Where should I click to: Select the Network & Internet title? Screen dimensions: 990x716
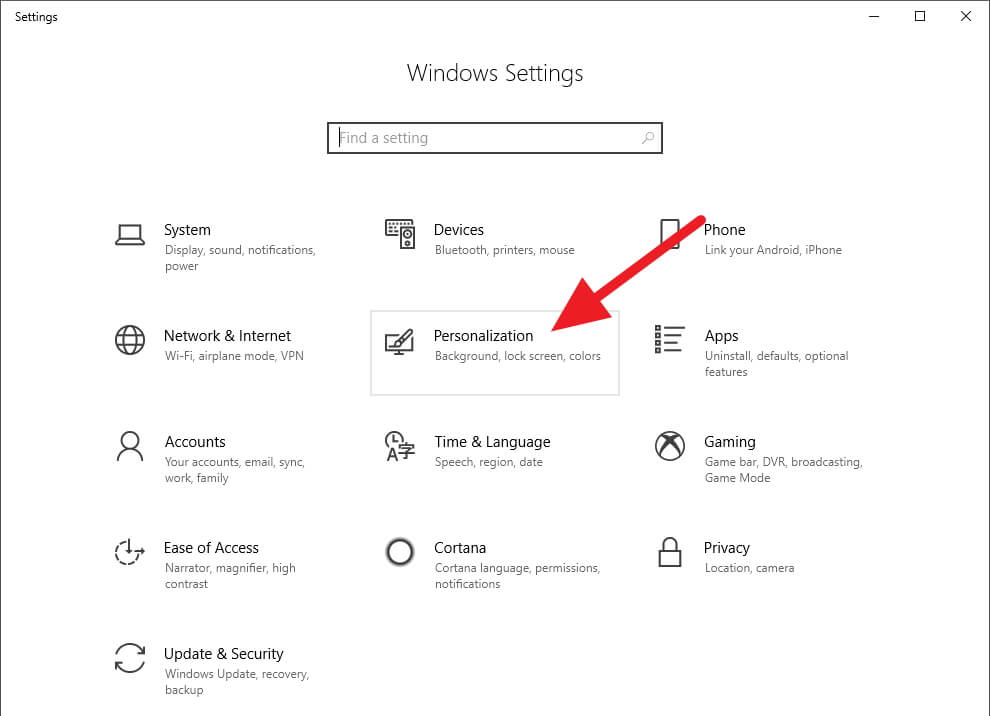[227, 336]
